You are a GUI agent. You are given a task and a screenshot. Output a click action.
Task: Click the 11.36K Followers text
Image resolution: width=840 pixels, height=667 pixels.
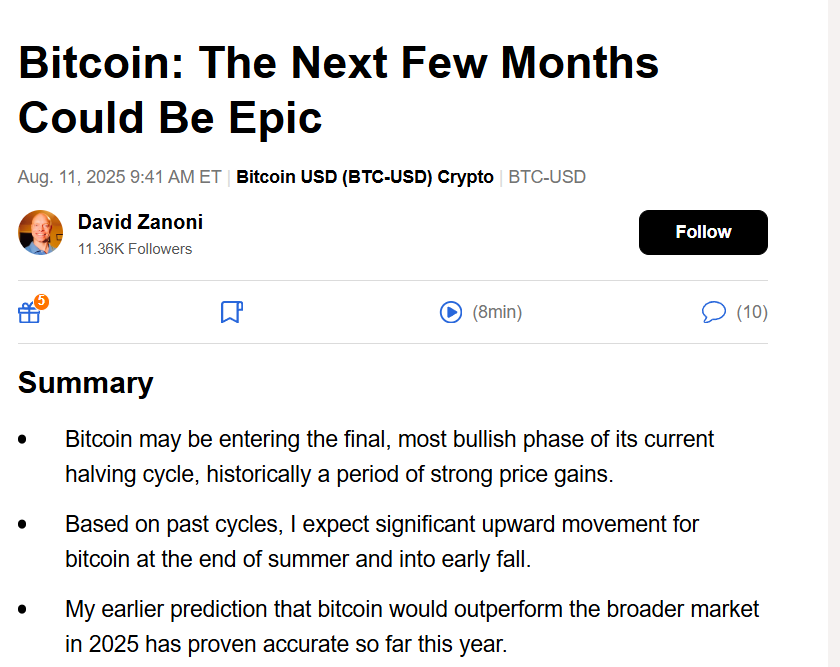pyautogui.click(x=135, y=249)
